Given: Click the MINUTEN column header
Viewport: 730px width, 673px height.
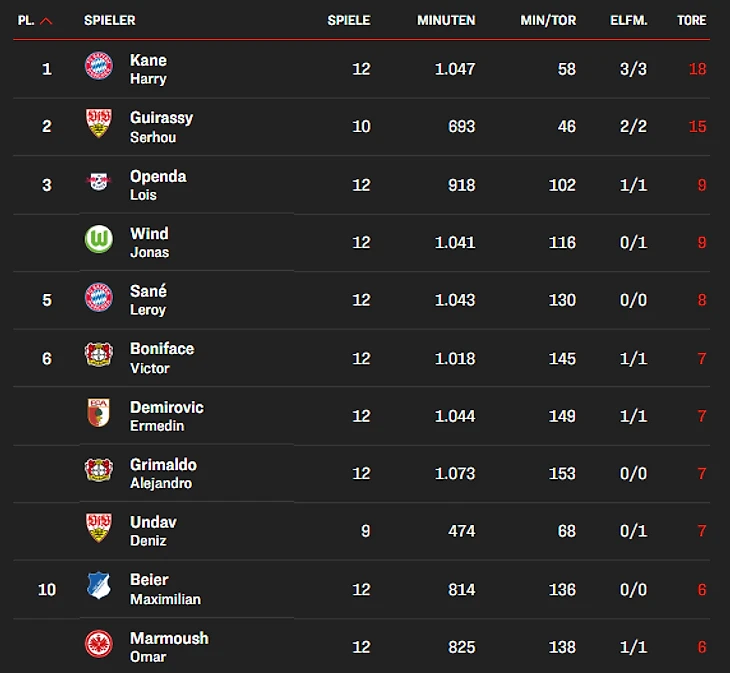Looking at the screenshot, I should (x=446, y=20).
